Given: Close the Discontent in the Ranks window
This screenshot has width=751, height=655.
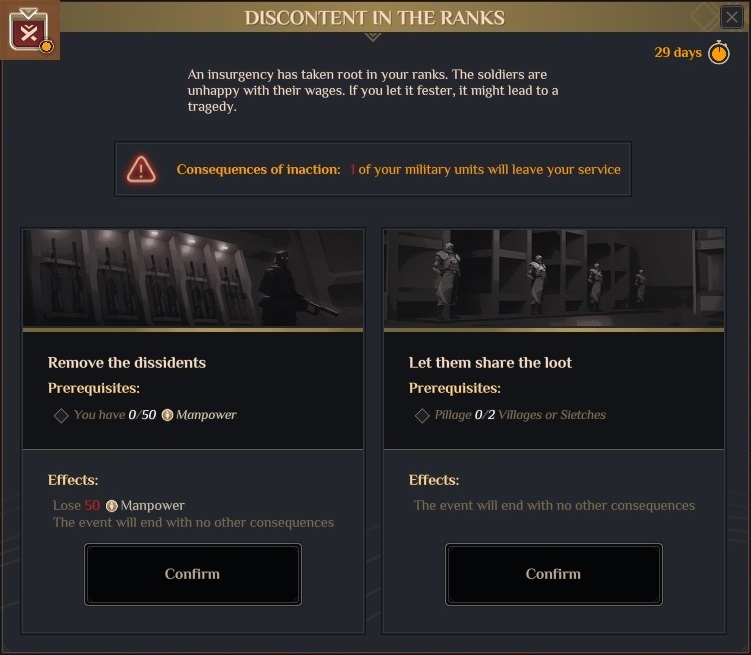Looking at the screenshot, I should pyautogui.click(x=732, y=17).
